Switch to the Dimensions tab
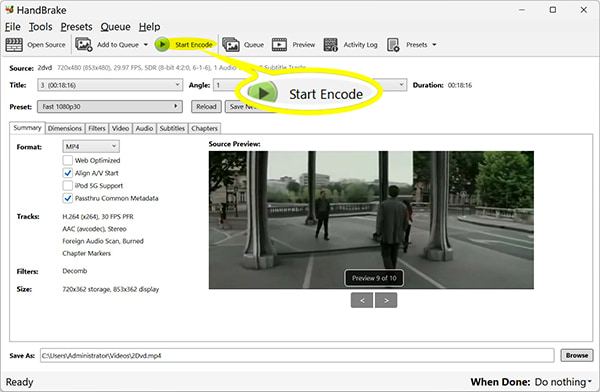600x392 pixels. pyautogui.click(x=65, y=128)
